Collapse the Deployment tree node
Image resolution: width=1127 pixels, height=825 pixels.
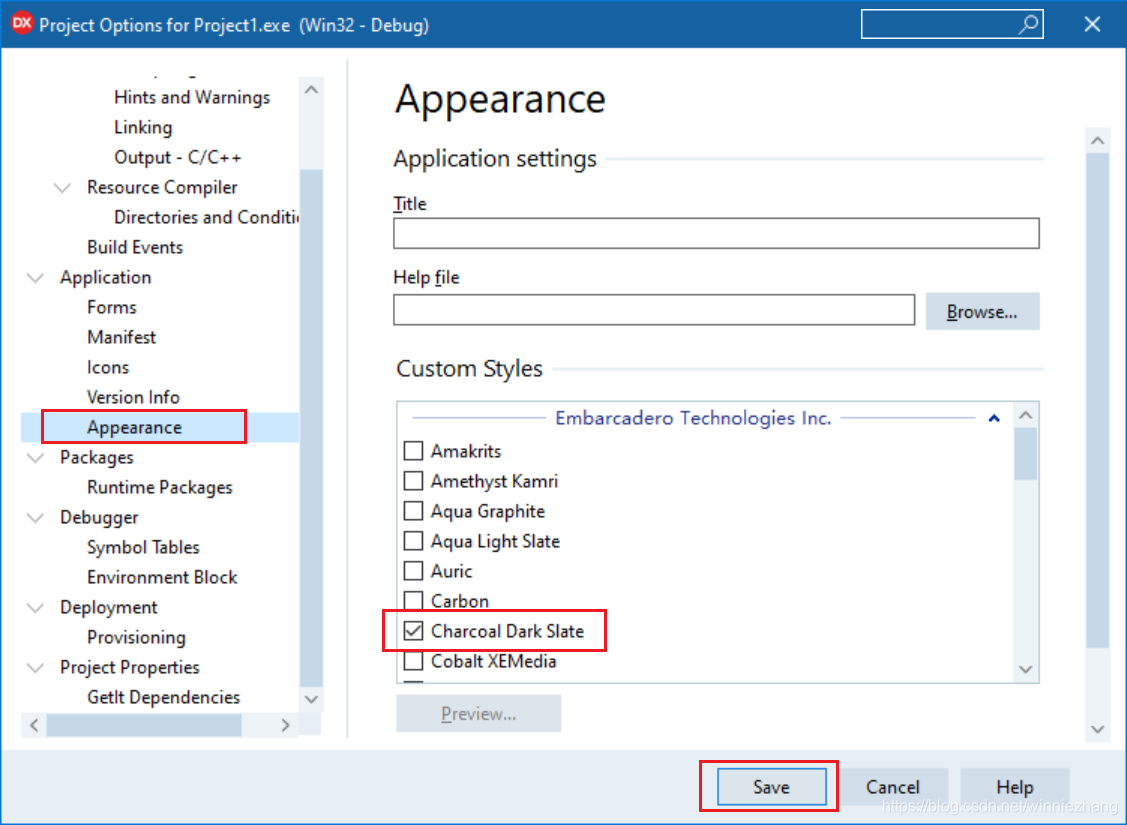35,607
